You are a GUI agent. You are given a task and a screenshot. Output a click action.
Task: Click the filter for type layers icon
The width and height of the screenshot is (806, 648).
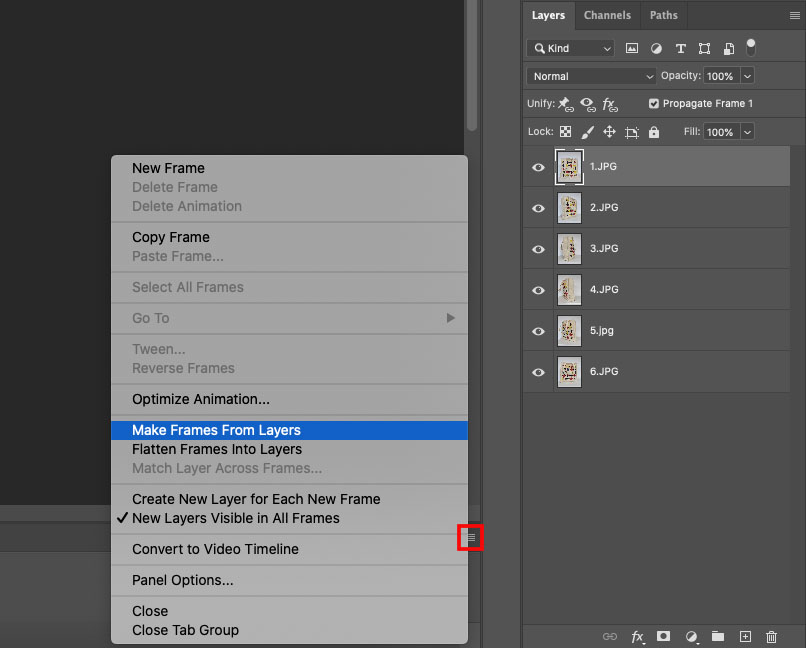coord(681,48)
